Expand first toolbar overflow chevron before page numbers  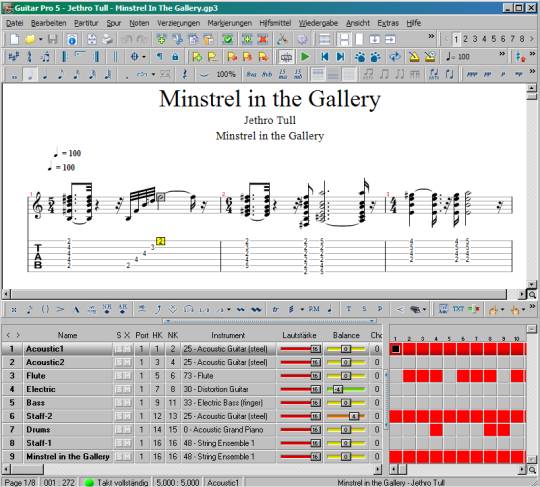click(431, 36)
